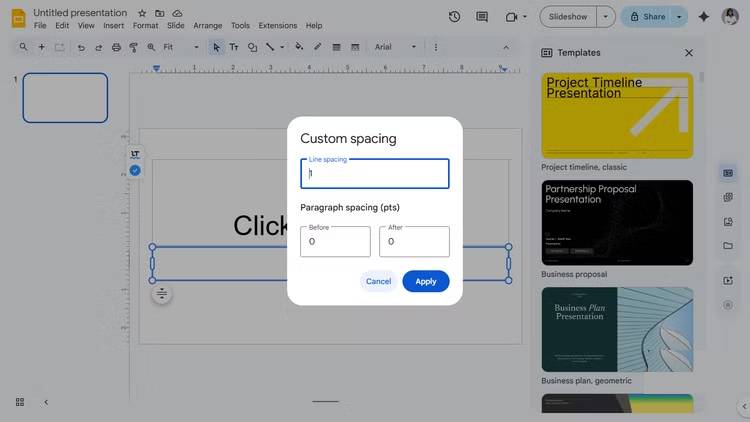Insert a text box
750x422 pixels.
(234, 47)
